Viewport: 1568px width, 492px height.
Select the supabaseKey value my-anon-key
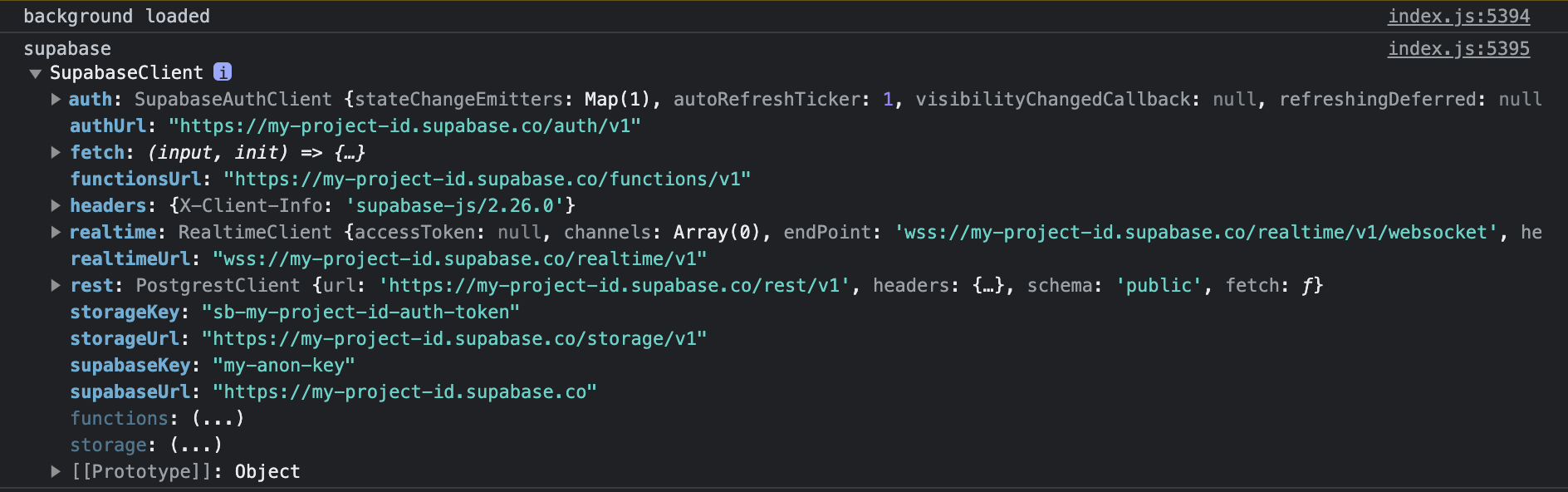click(283, 366)
